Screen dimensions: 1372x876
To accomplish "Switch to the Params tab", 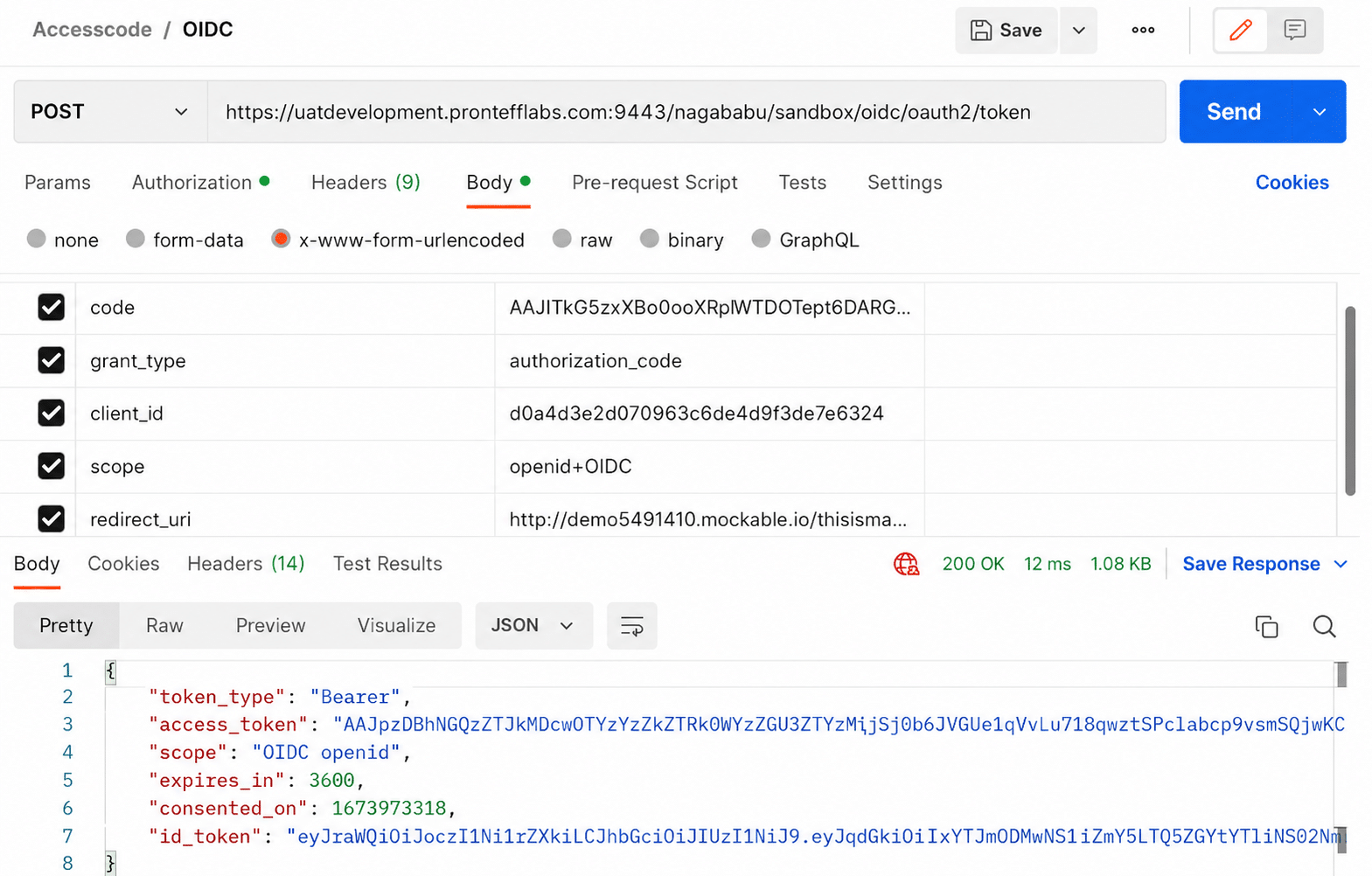I will pyautogui.click(x=58, y=183).
